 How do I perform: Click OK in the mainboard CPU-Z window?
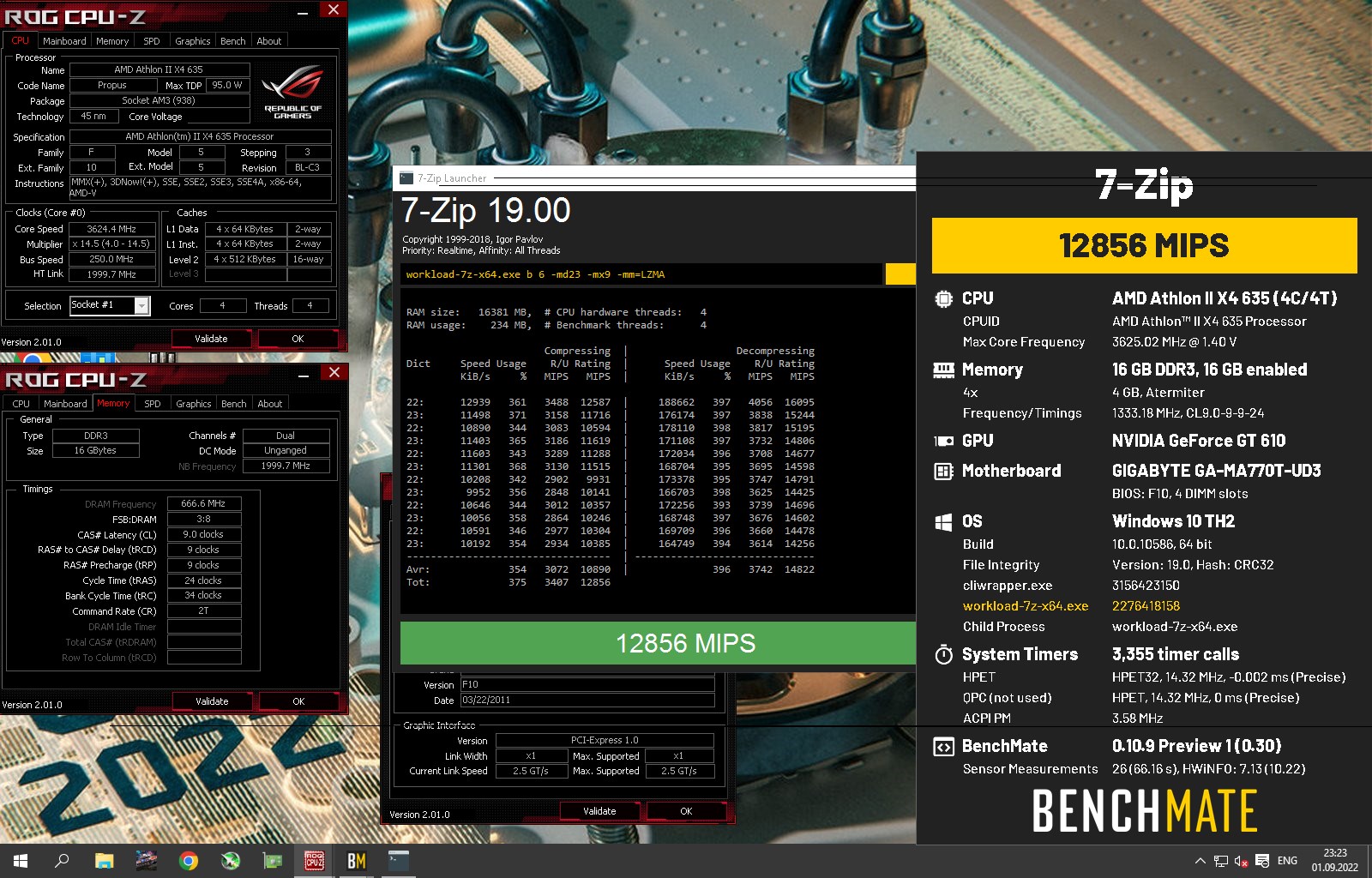(x=686, y=811)
